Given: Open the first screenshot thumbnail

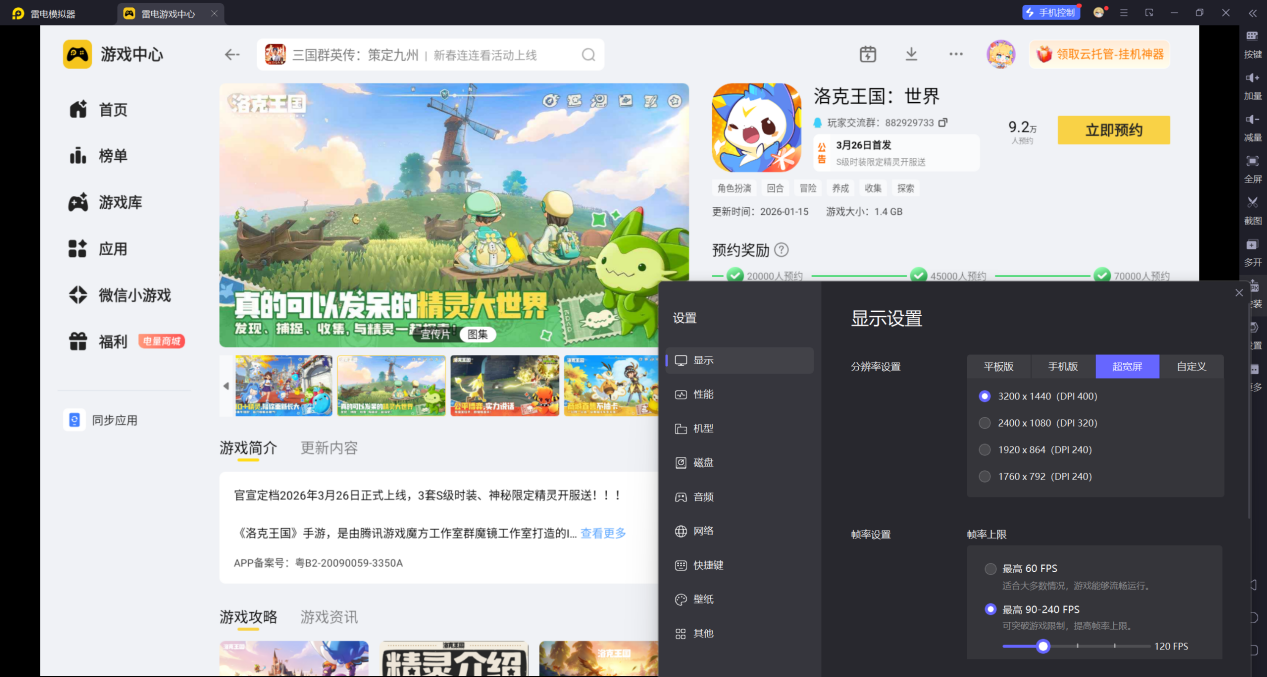Looking at the screenshot, I should point(283,385).
